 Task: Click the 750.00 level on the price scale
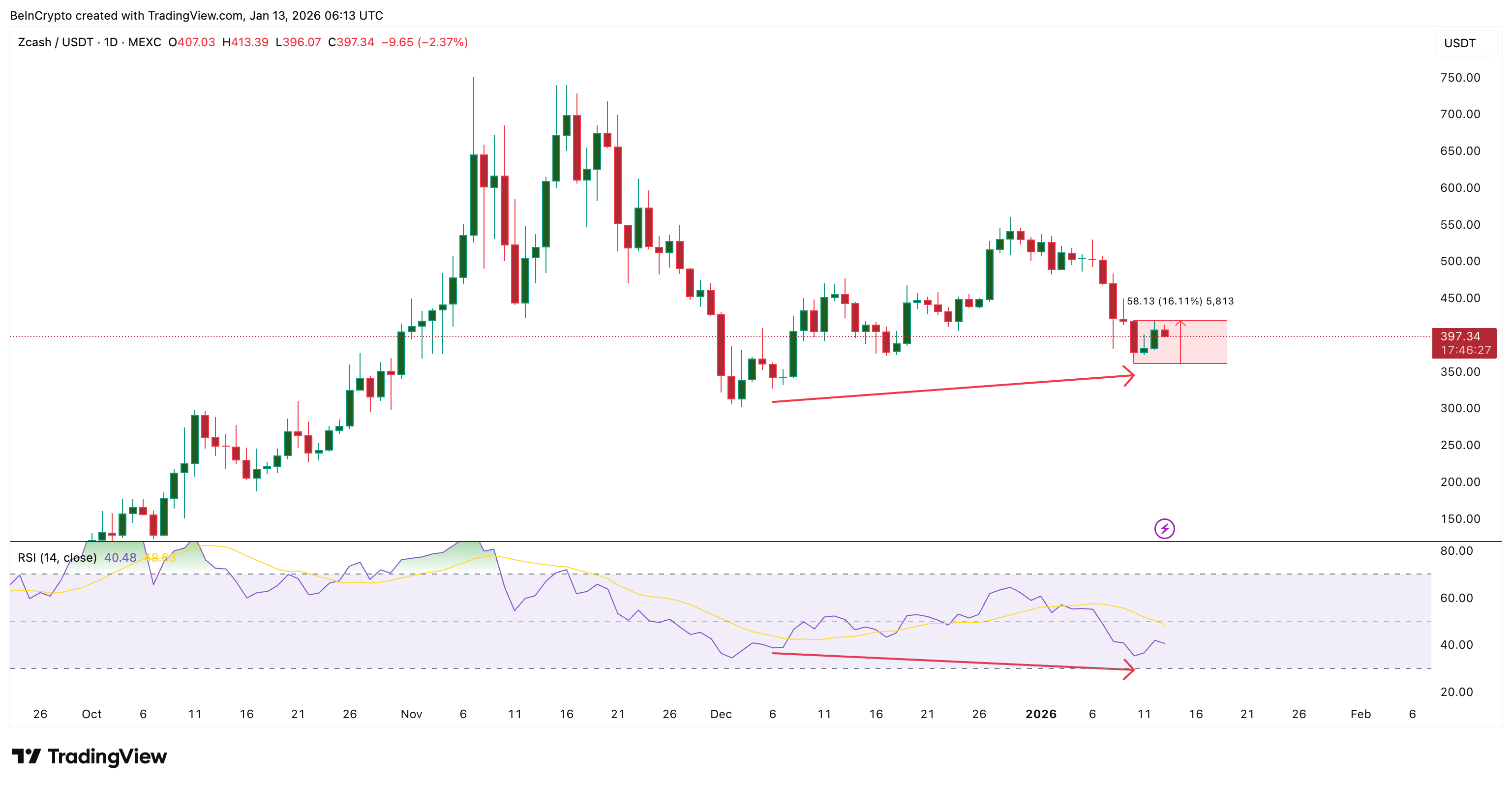coord(1461,78)
